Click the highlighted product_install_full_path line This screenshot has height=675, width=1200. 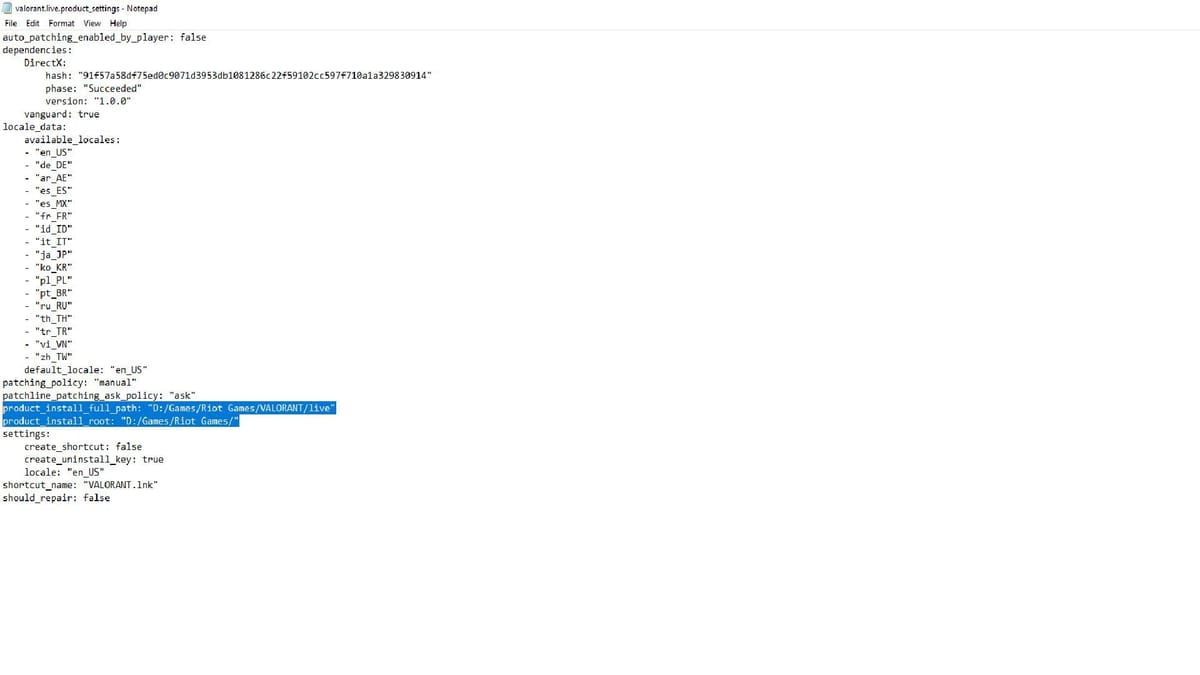[169, 408]
